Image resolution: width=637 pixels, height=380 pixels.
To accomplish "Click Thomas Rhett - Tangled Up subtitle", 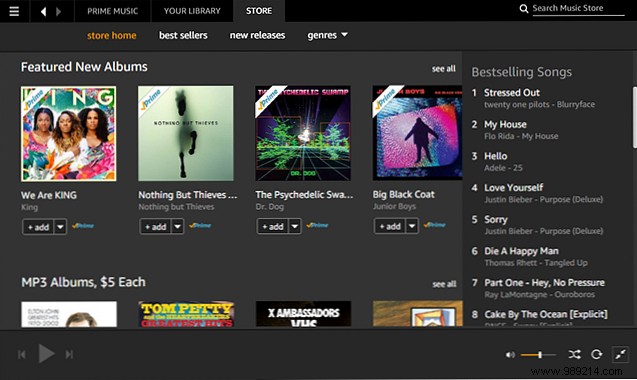I will (x=536, y=263).
